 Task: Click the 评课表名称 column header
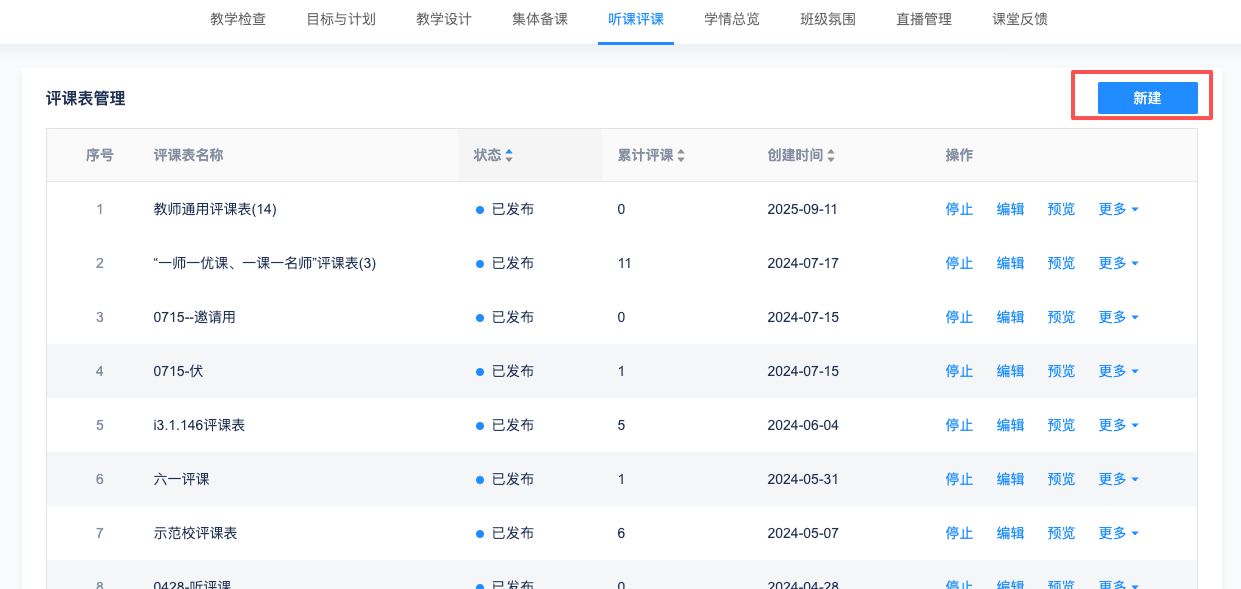pyautogui.click(x=188, y=155)
